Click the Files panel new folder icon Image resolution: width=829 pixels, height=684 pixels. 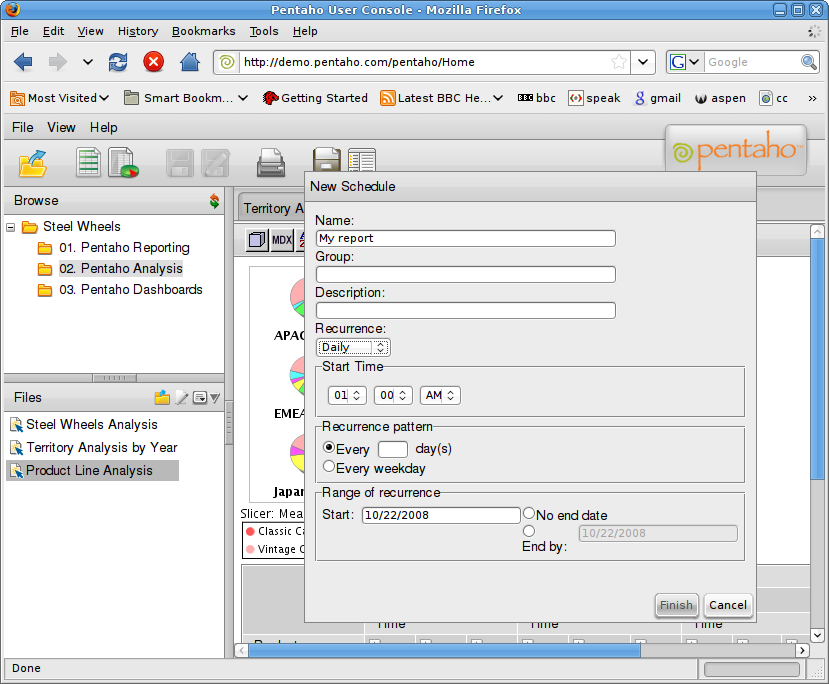[162, 397]
